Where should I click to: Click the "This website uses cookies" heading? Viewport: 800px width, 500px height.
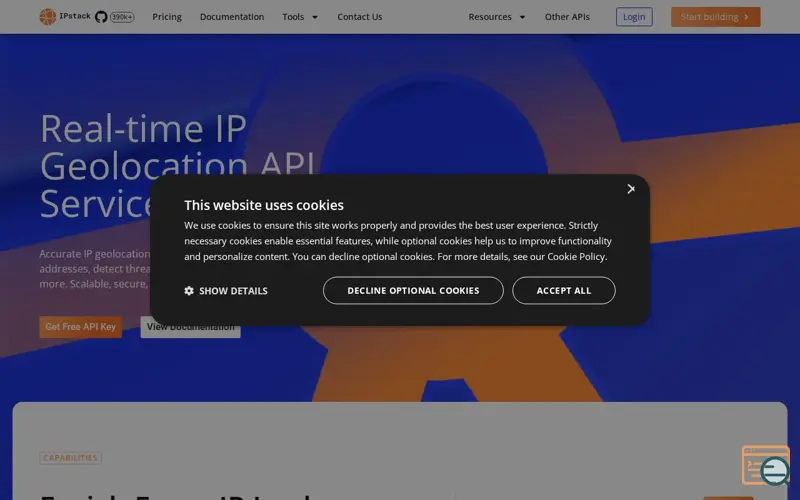point(264,205)
